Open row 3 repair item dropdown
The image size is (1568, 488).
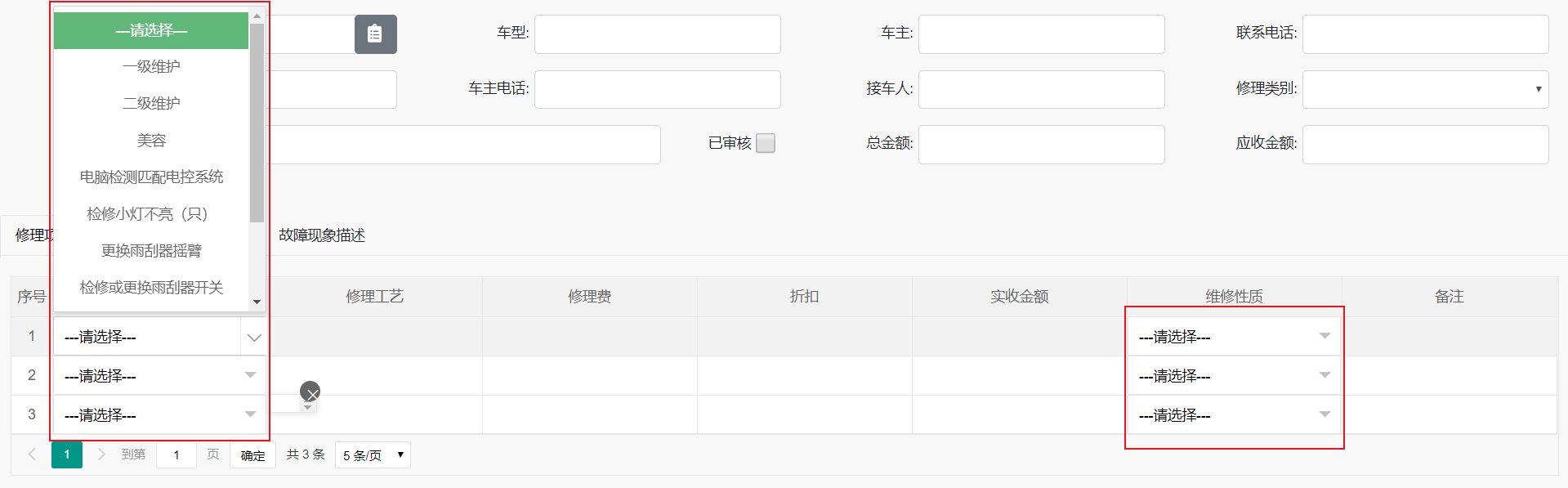coord(159,415)
